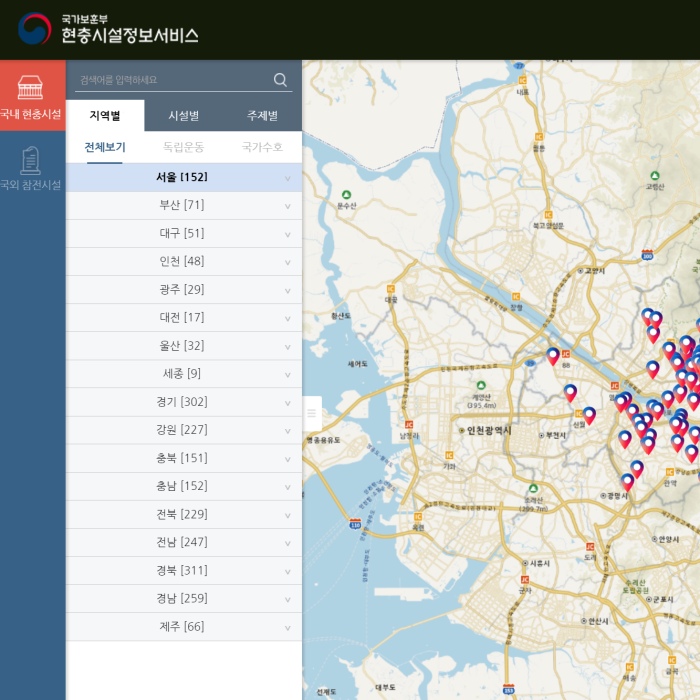Click the 남청라 JC marker
The image size is (700, 700).
click(408, 425)
